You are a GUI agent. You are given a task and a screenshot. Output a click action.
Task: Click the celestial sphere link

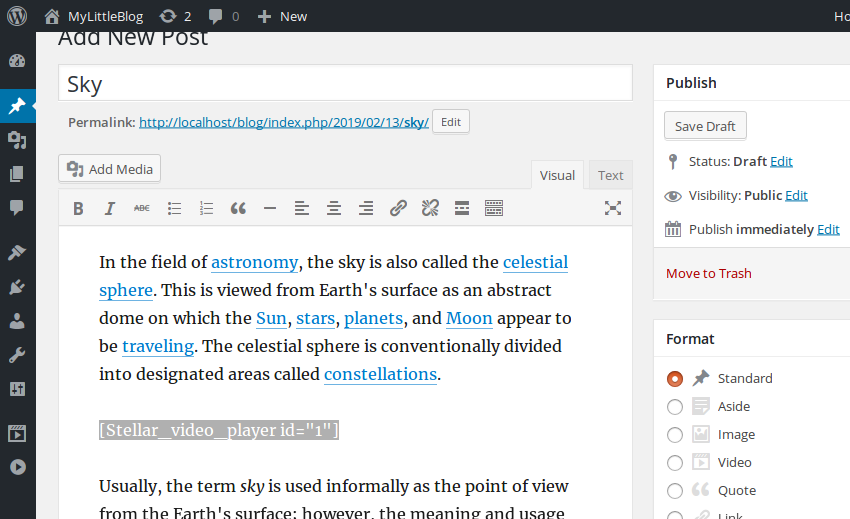click(x=535, y=262)
